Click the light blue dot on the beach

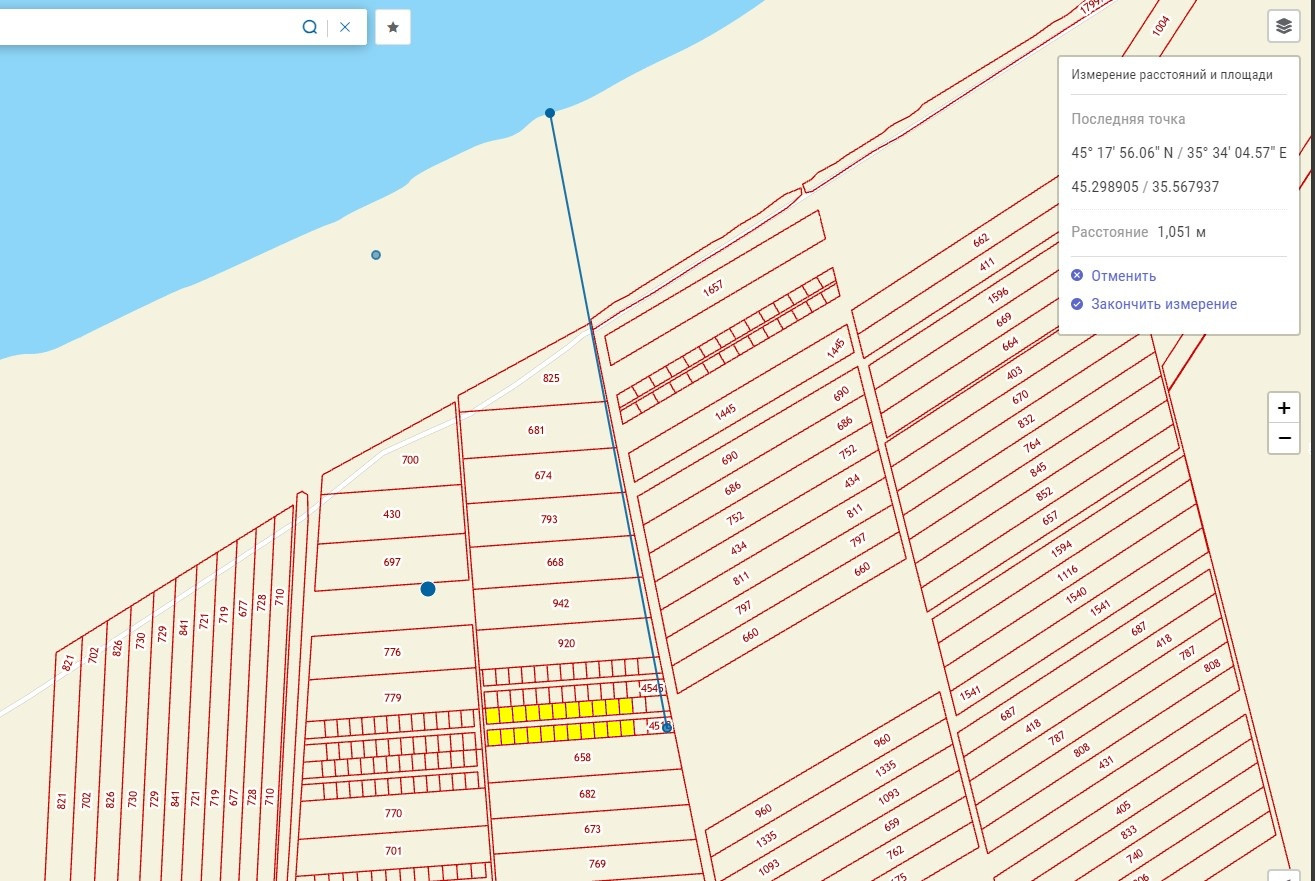point(376,255)
